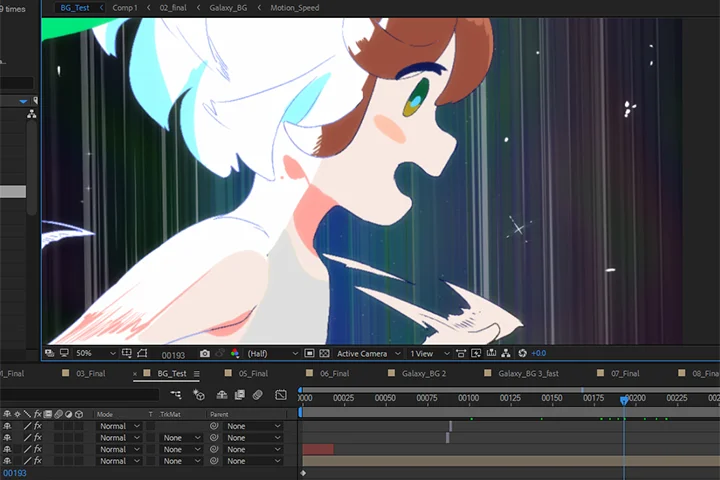
Task: Open the BG_Test panel menu
Action: (197, 374)
